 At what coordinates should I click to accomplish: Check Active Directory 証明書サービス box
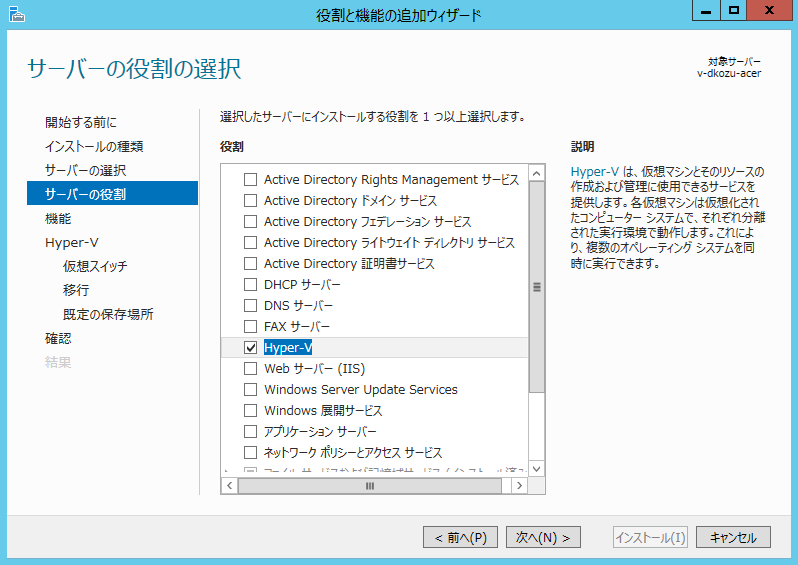coord(250,264)
